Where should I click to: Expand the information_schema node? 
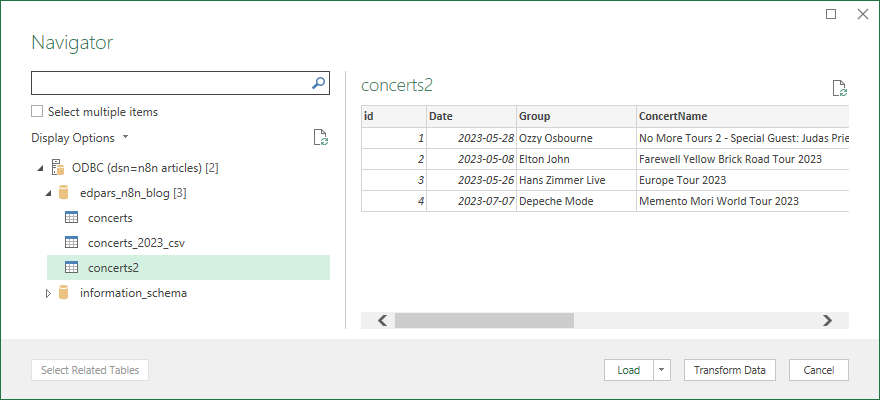tap(47, 293)
